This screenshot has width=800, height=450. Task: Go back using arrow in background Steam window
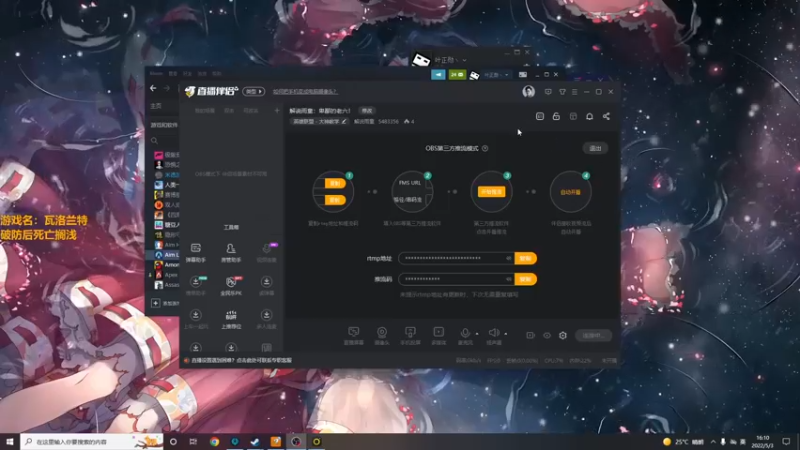tap(153, 88)
